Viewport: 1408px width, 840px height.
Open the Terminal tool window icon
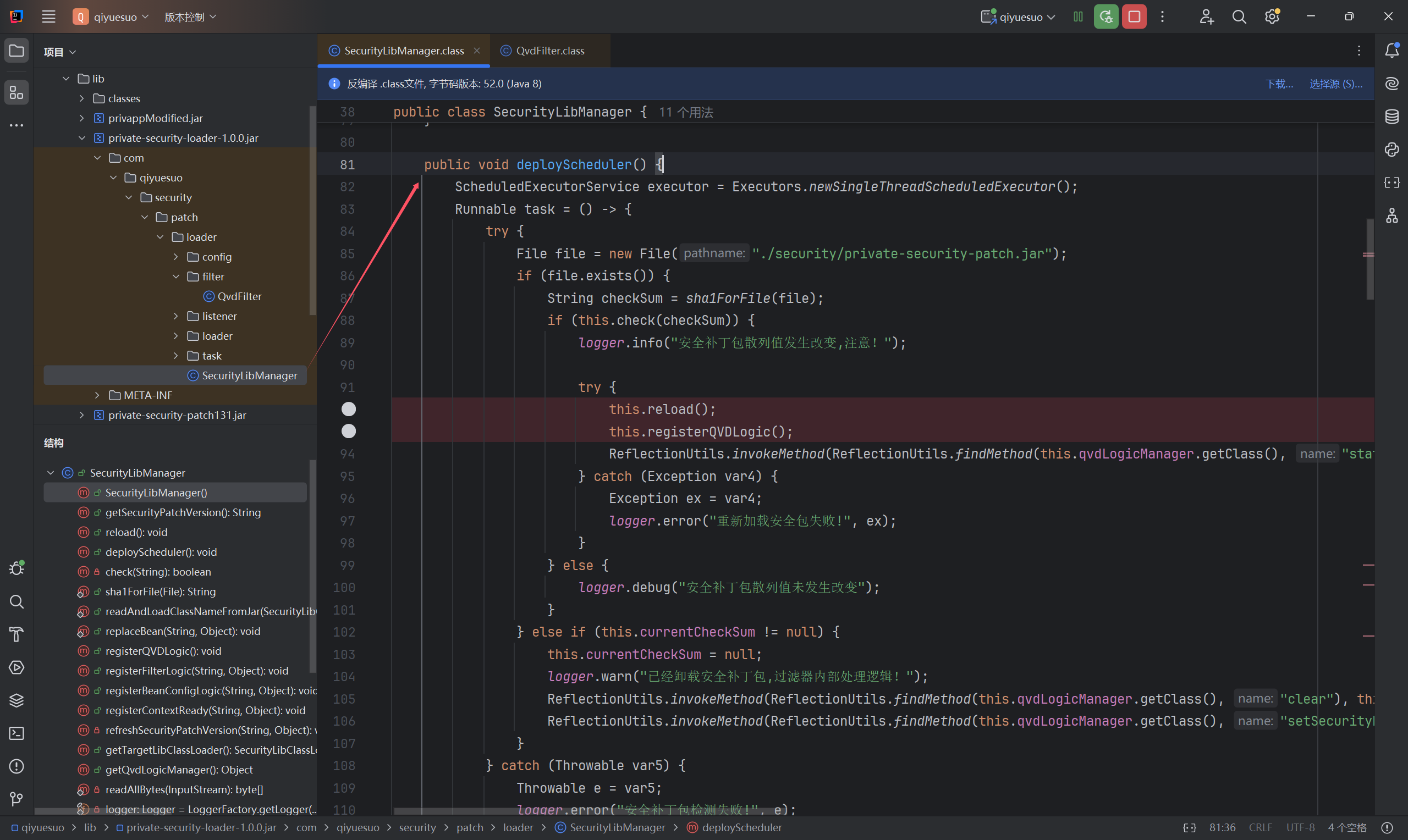point(16,733)
